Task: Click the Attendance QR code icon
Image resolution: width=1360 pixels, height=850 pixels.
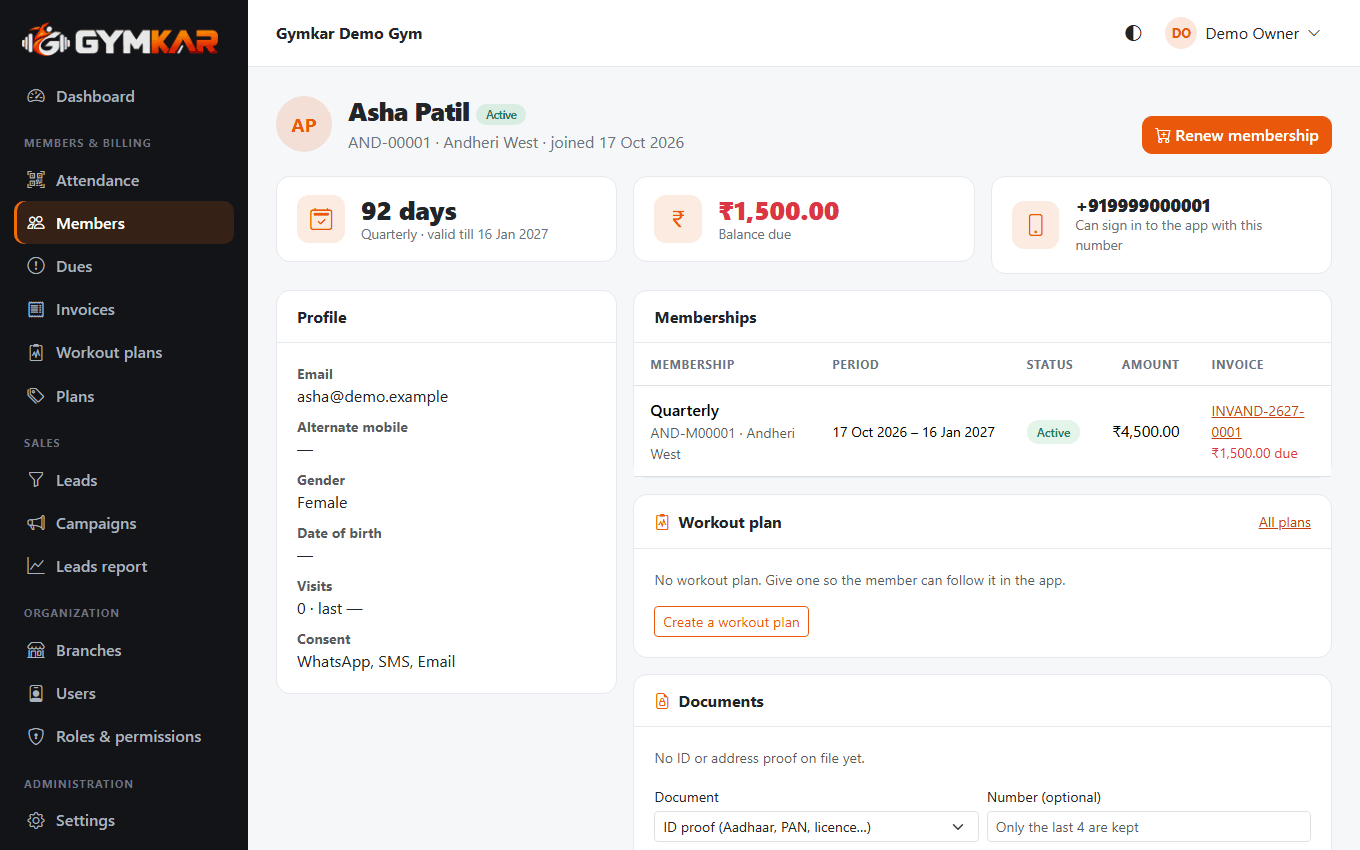Action: pos(36,181)
